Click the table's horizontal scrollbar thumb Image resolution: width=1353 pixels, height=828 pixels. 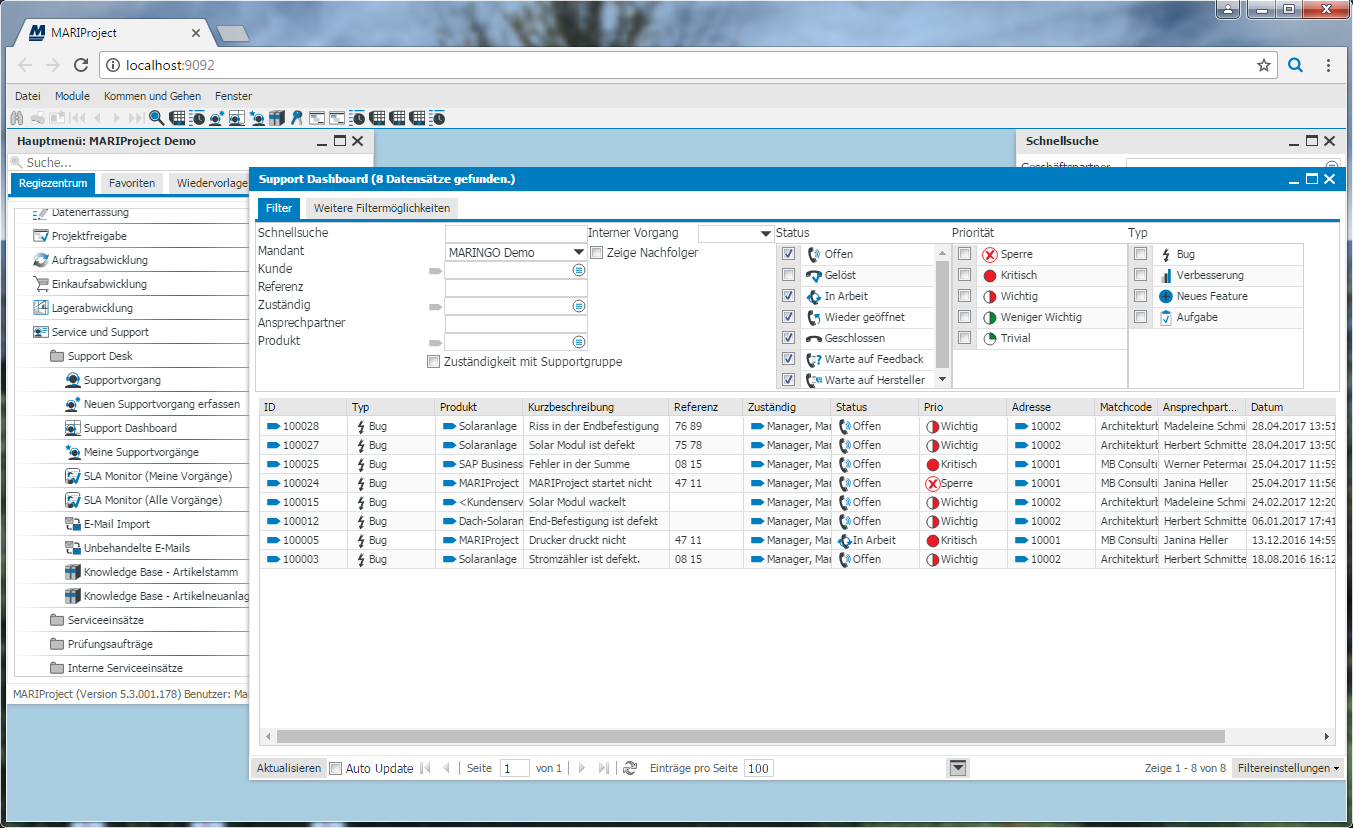click(x=751, y=736)
